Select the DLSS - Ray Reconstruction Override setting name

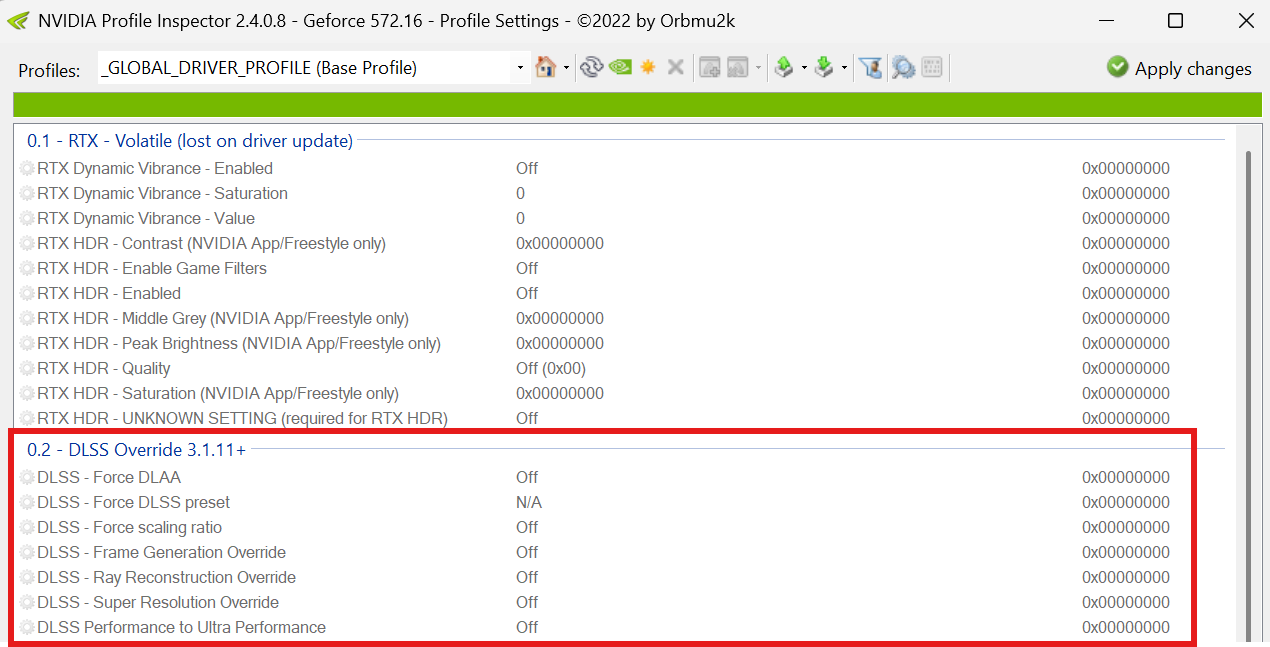click(x=166, y=577)
